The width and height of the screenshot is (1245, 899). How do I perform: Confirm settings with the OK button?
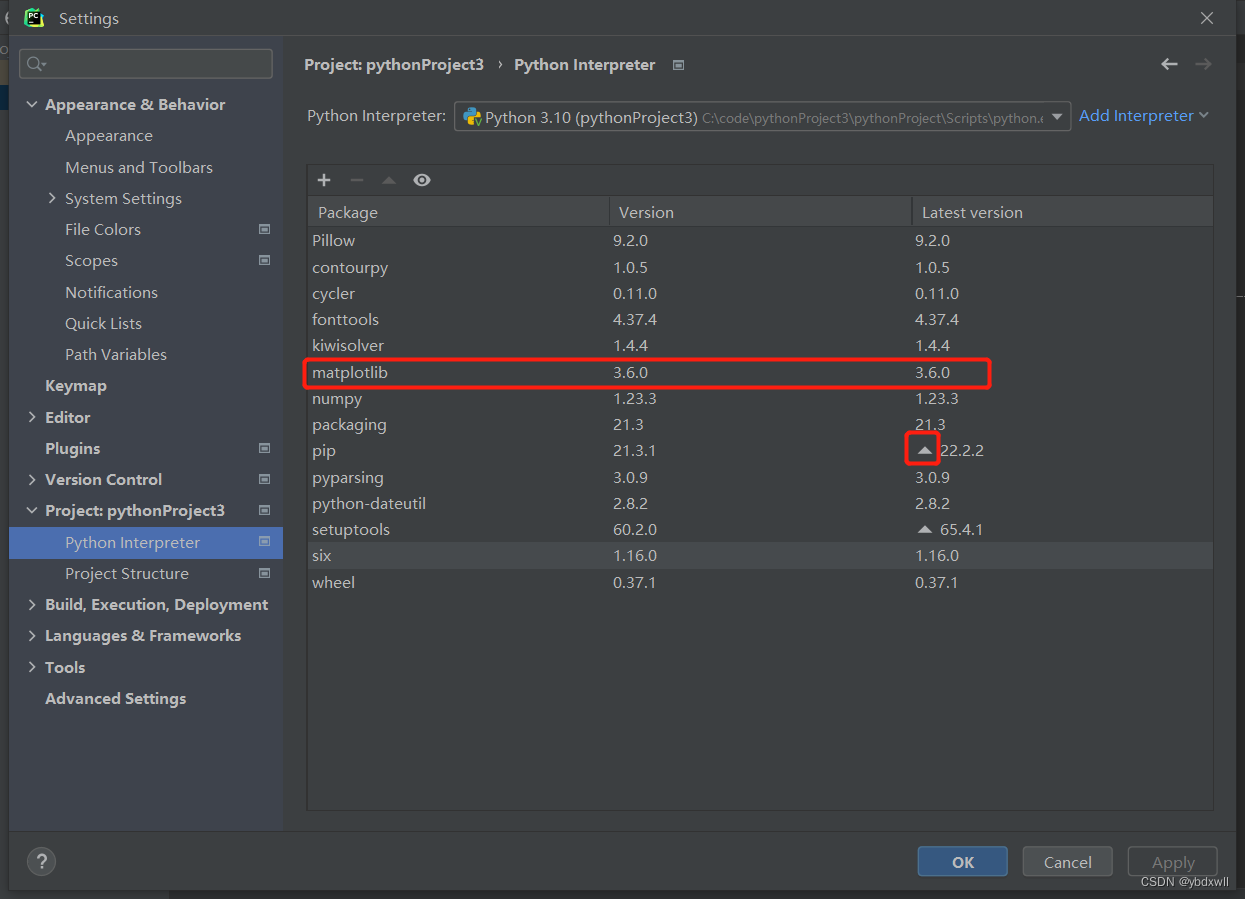coord(961,861)
